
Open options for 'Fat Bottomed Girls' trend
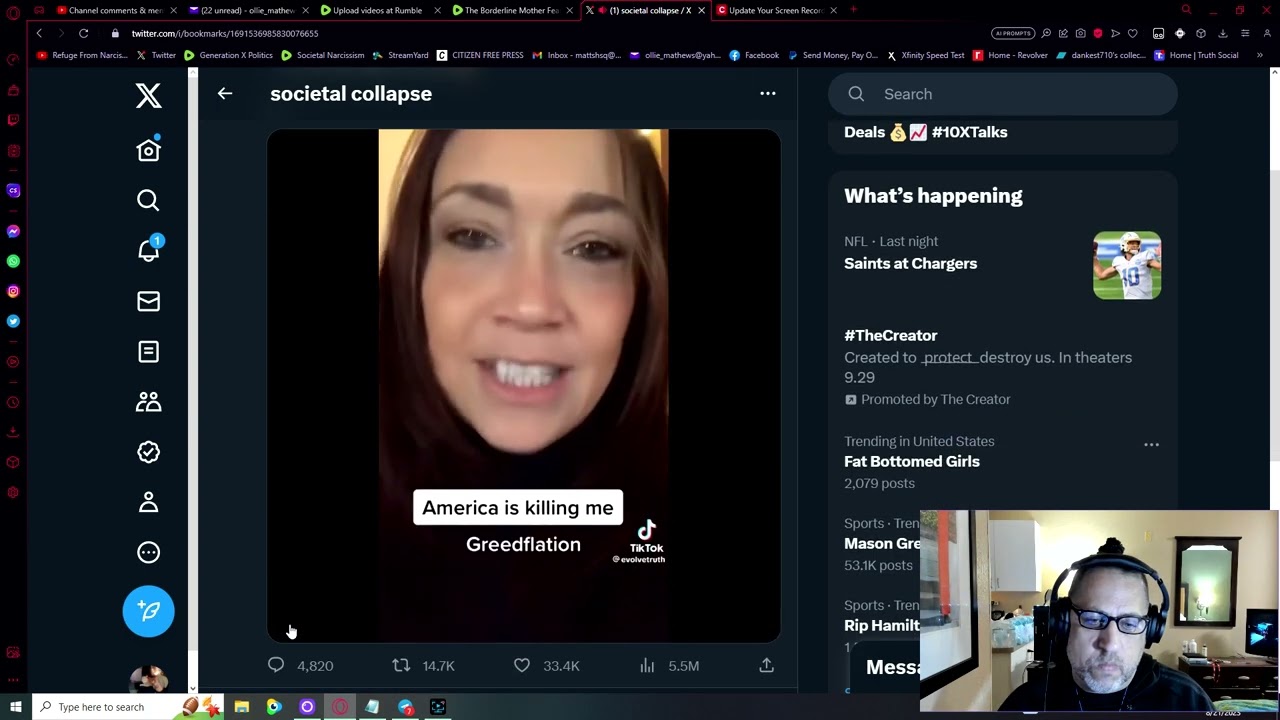point(1151,445)
